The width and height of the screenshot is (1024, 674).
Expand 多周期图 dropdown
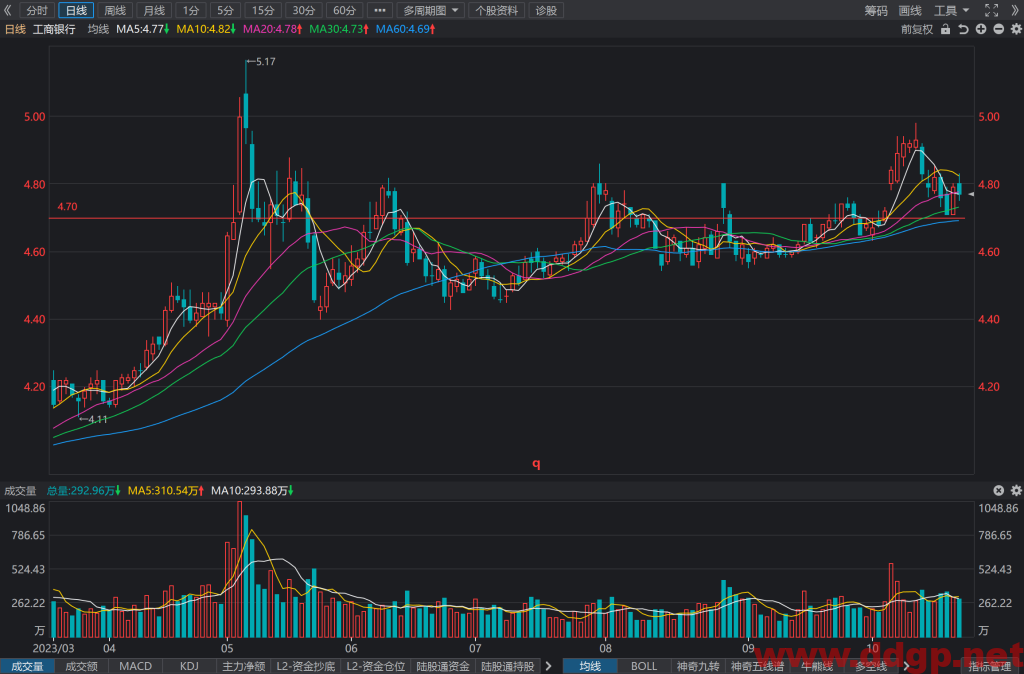pos(430,10)
